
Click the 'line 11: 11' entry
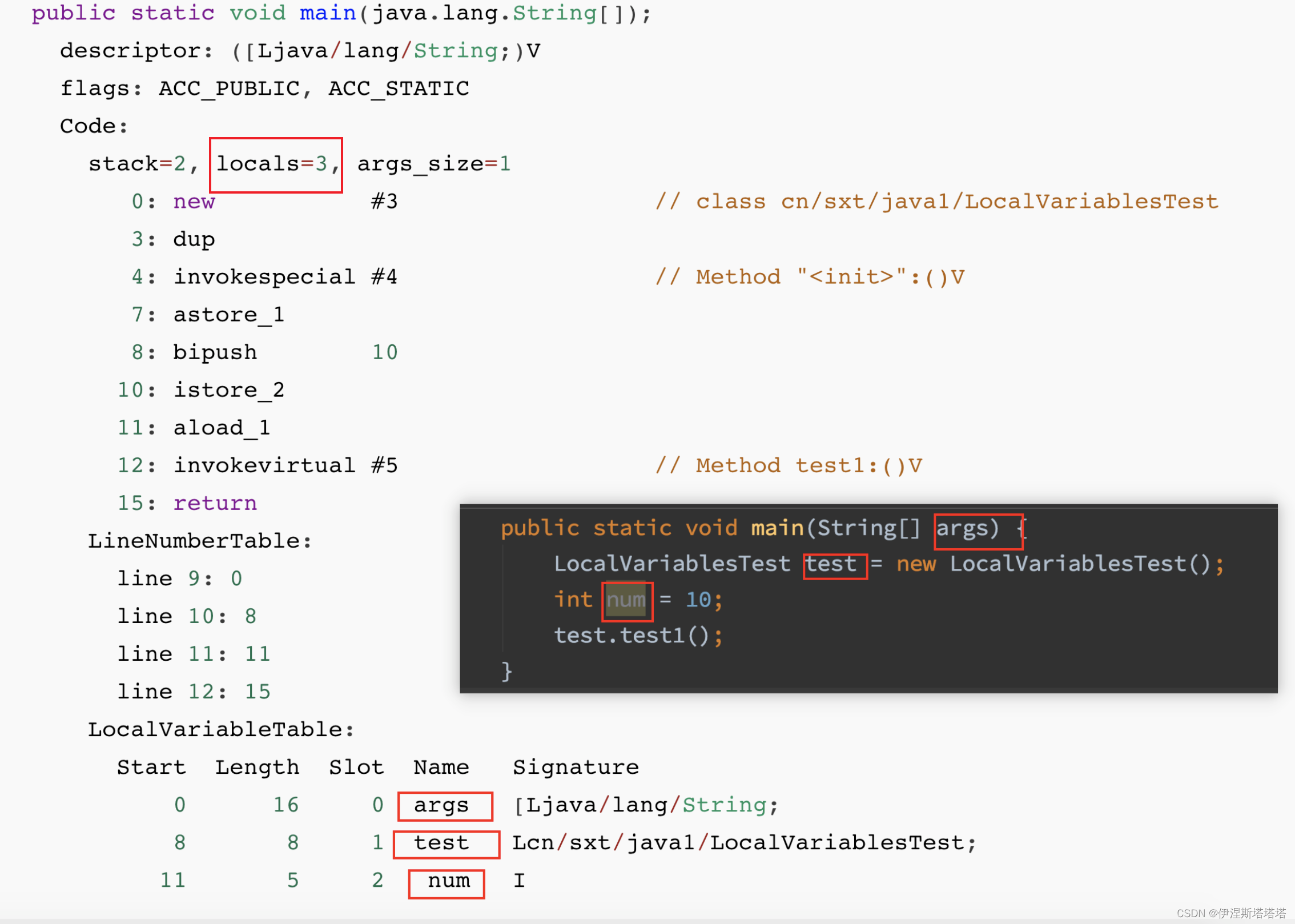194,654
